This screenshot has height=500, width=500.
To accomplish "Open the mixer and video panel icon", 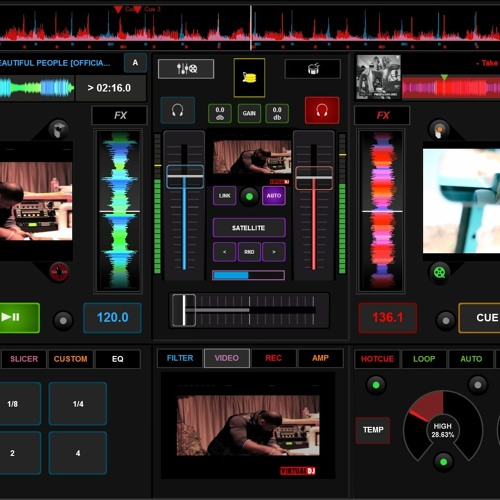I will click(186, 69).
